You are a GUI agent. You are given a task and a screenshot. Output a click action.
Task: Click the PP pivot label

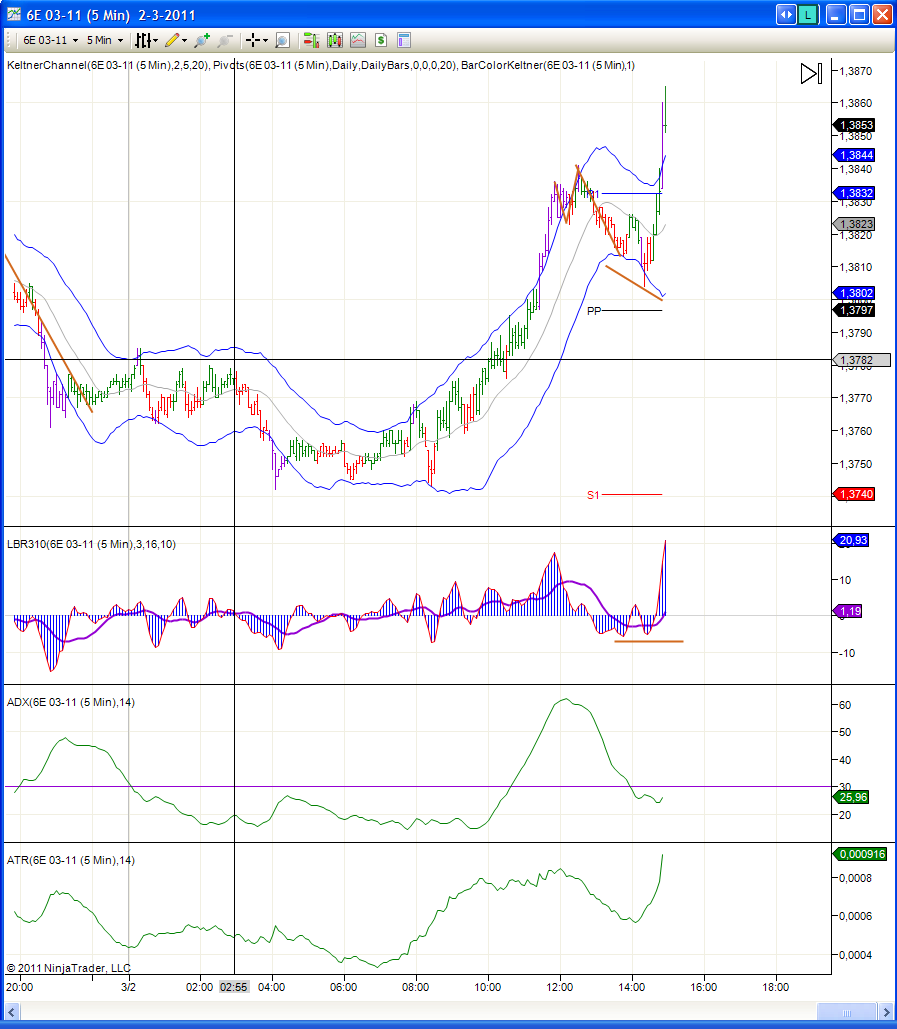594,311
